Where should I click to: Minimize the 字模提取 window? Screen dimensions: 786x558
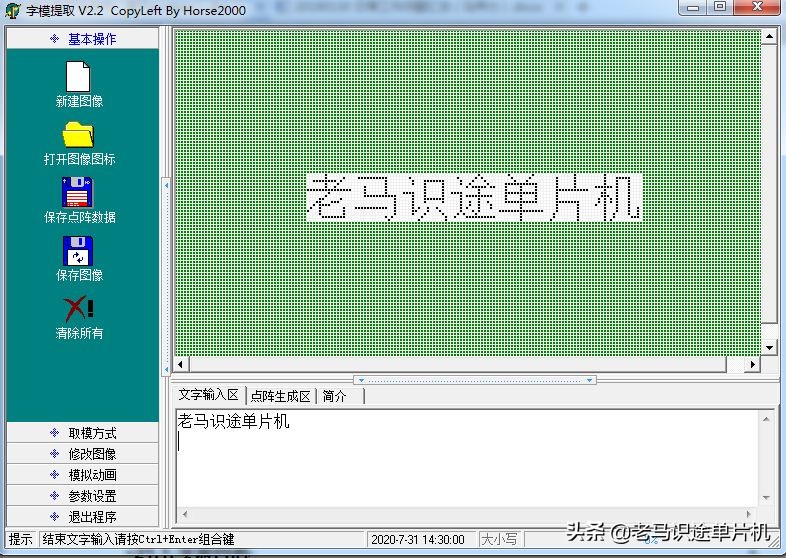click(x=693, y=7)
